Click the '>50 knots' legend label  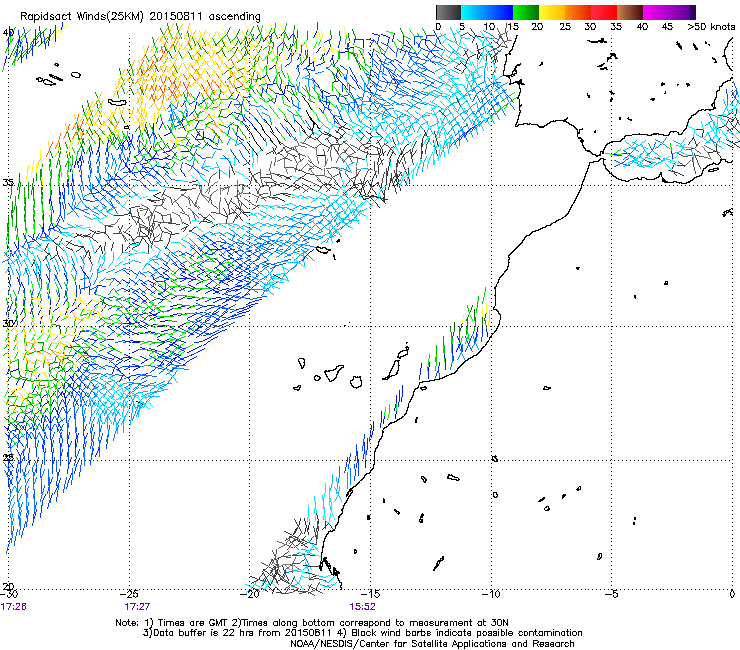click(711, 27)
